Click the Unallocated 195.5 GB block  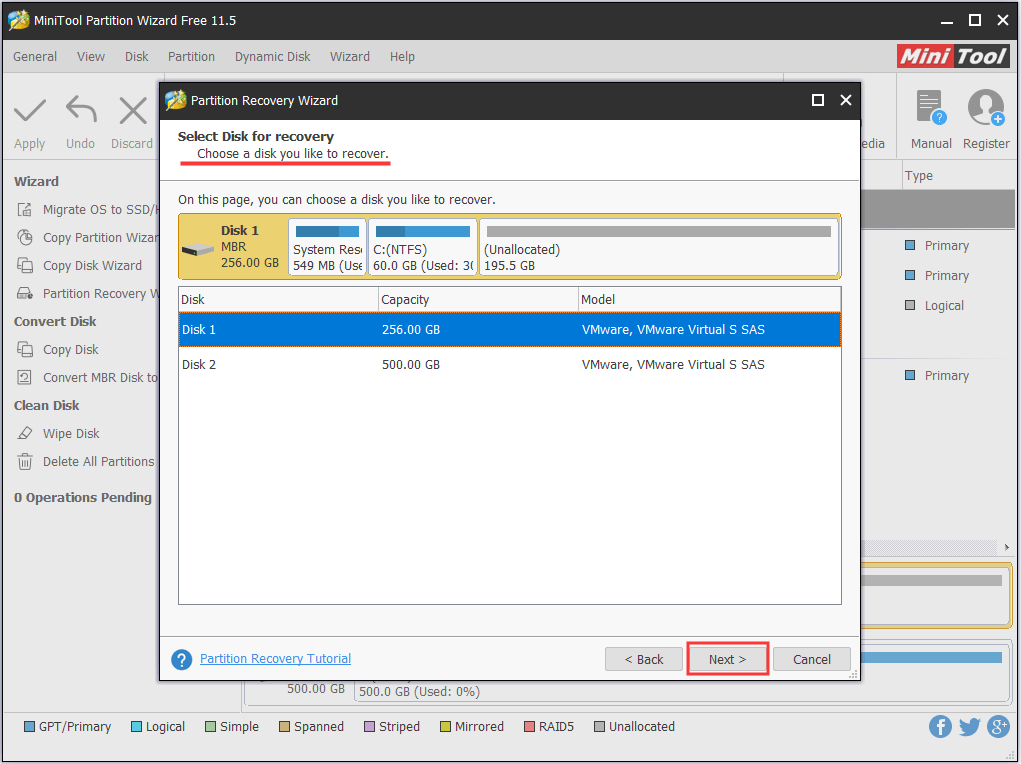pyautogui.click(x=658, y=248)
